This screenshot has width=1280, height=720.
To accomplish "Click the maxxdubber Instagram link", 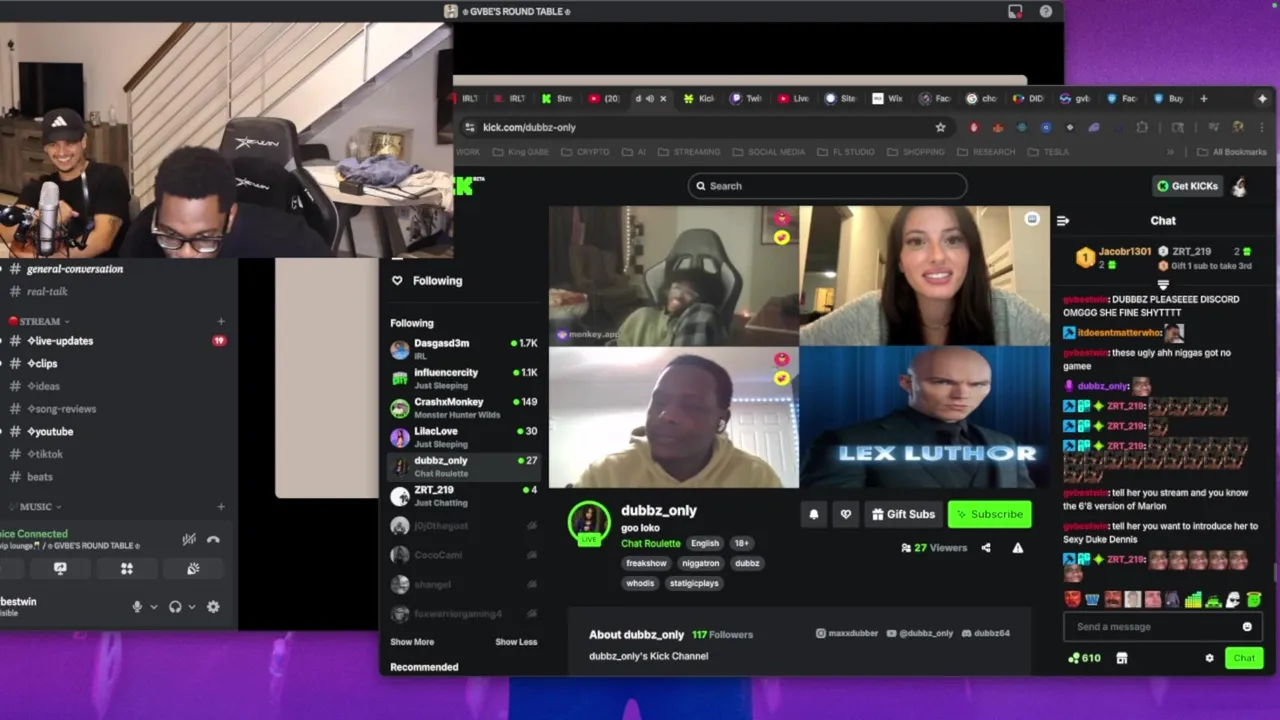I will pyautogui.click(x=847, y=633).
